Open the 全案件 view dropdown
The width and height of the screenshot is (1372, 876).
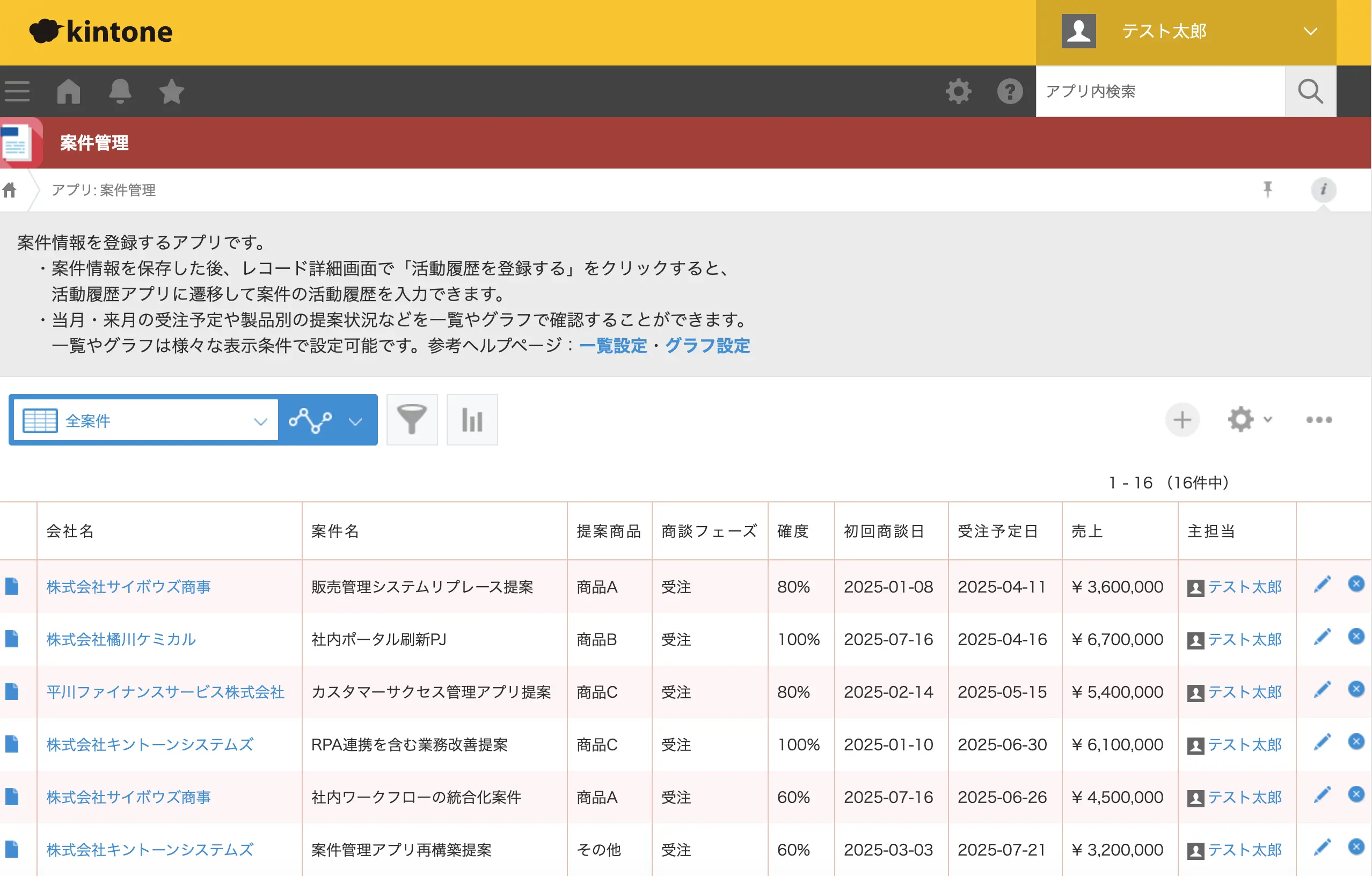tap(146, 420)
